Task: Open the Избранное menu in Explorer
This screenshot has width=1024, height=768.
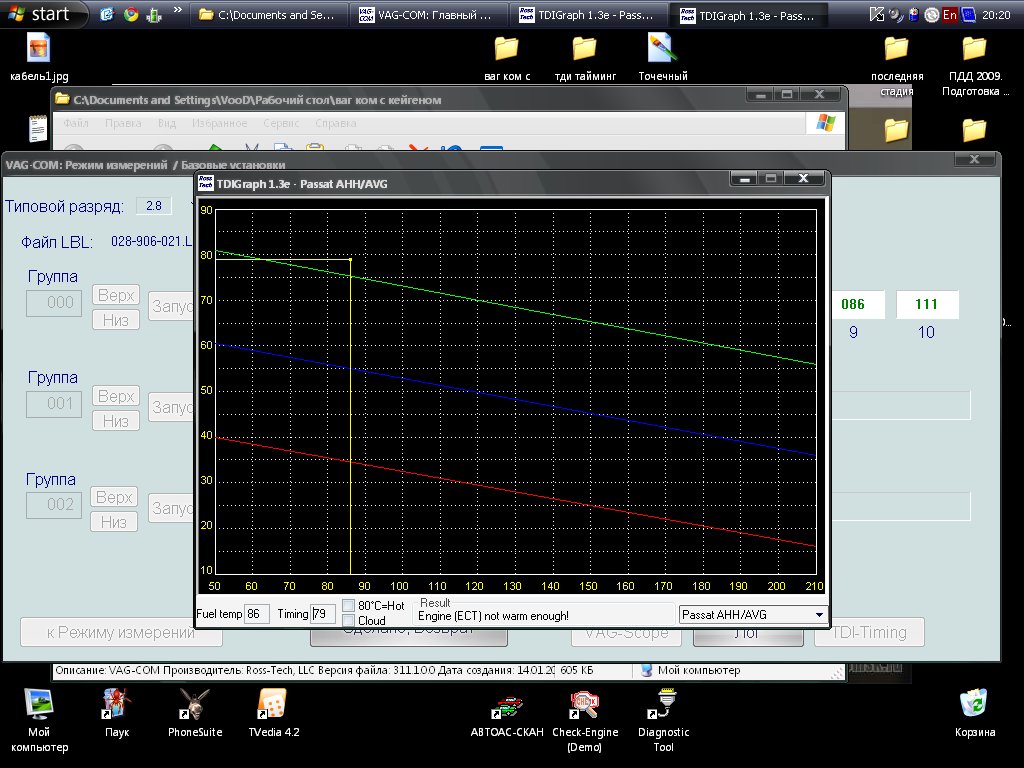Action: (x=219, y=123)
